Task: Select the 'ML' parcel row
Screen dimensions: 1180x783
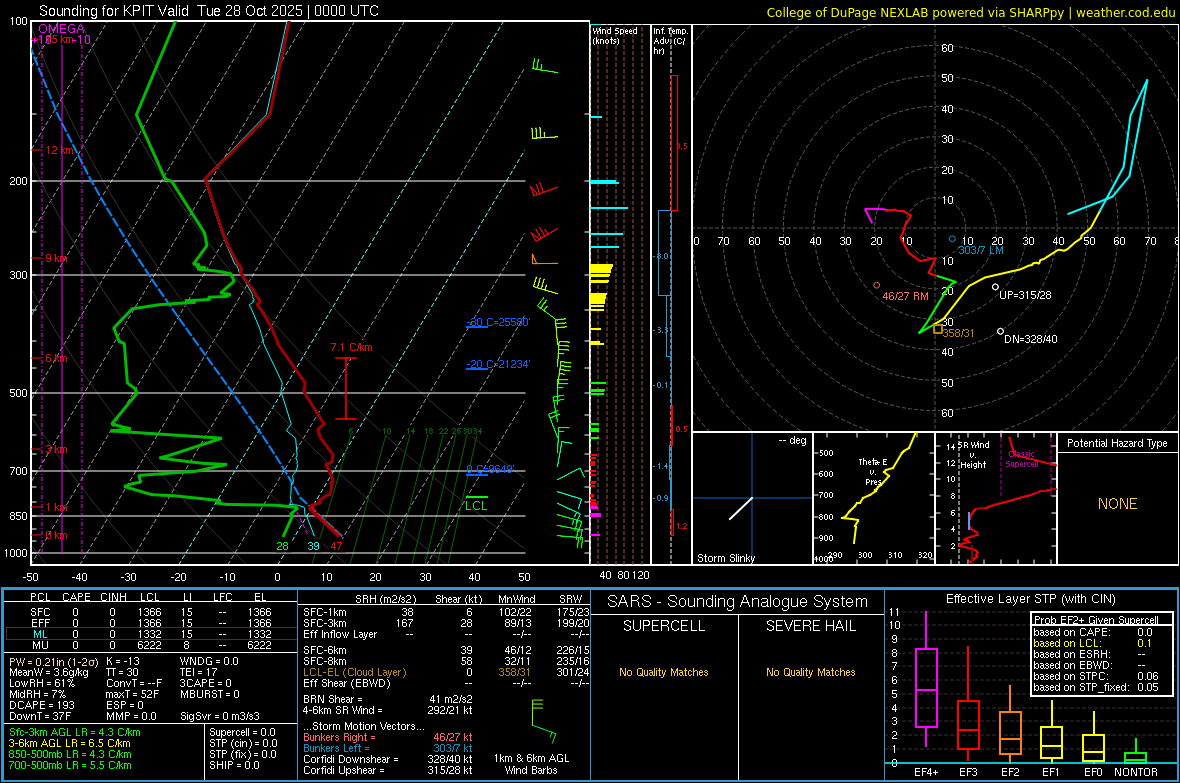Action: coord(151,634)
